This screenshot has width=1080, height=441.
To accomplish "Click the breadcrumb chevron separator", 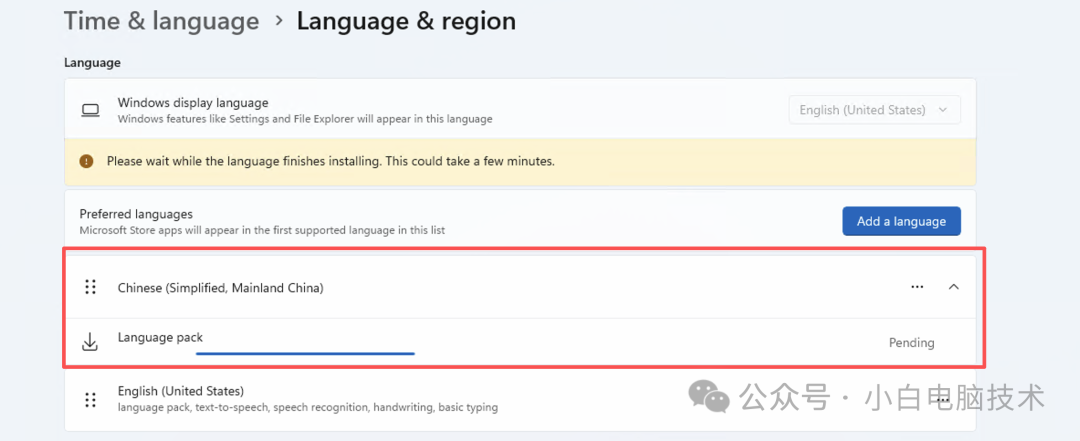I will click(278, 21).
